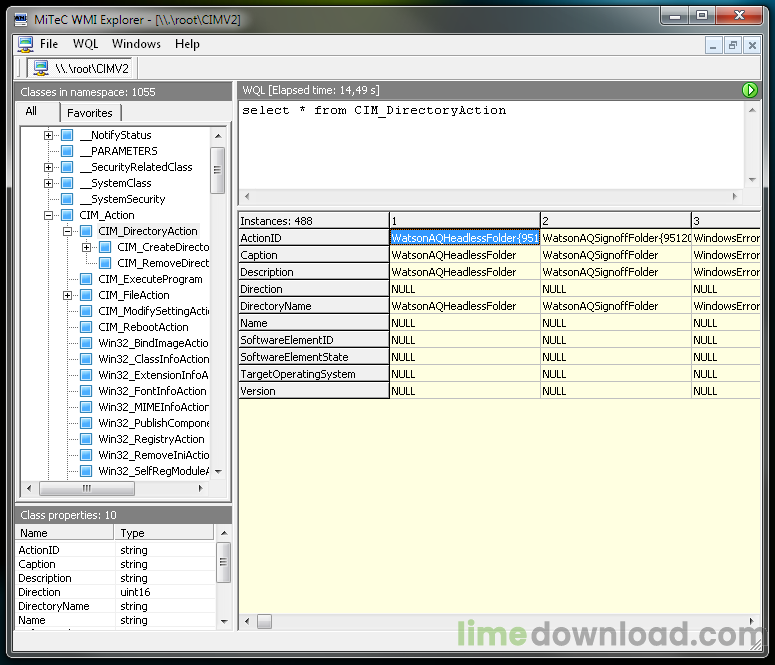
Task: Click the computer icon in the menu bar
Action: tap(26, 44)
